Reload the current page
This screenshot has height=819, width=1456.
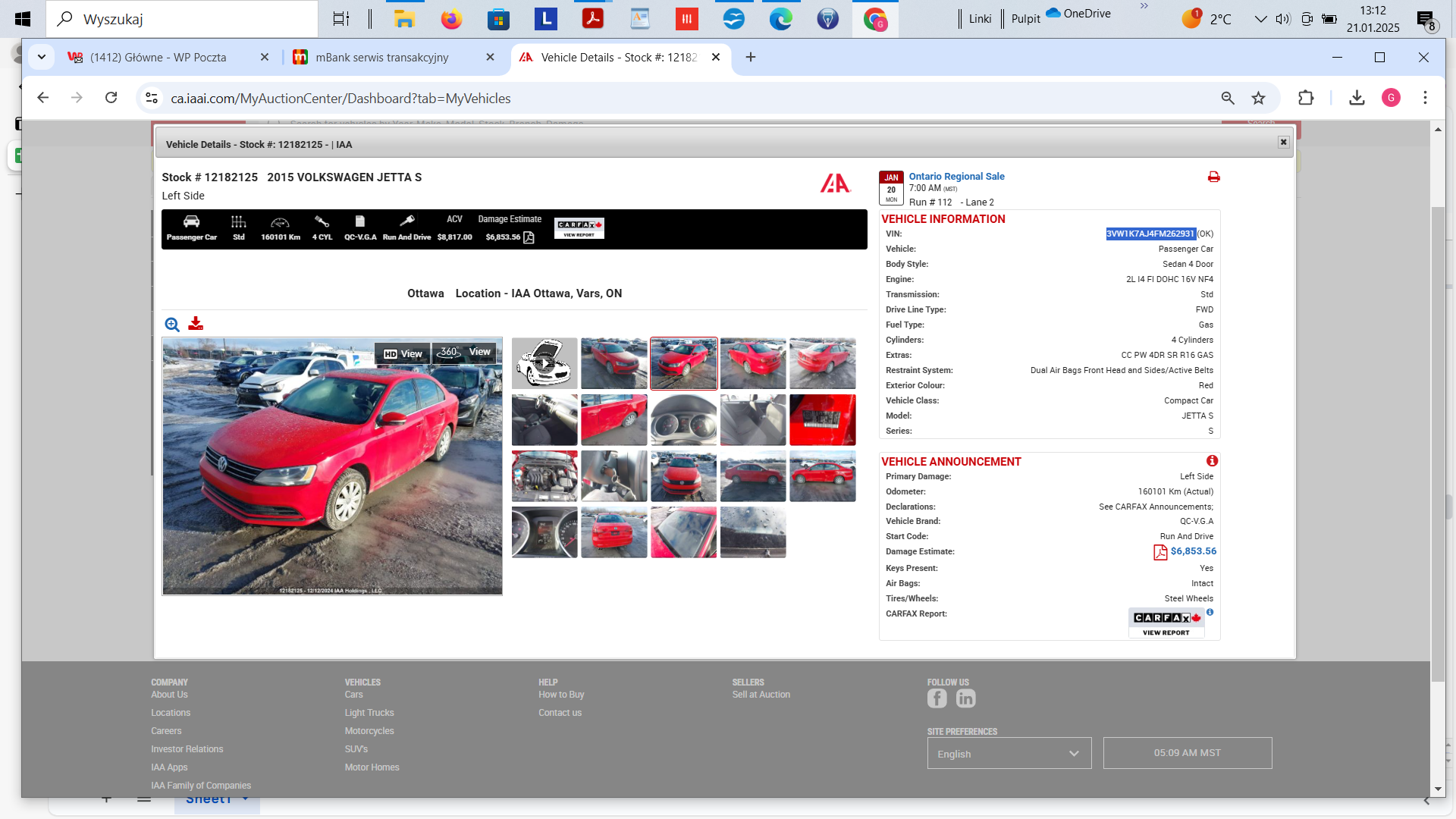[x=111, y=98]
